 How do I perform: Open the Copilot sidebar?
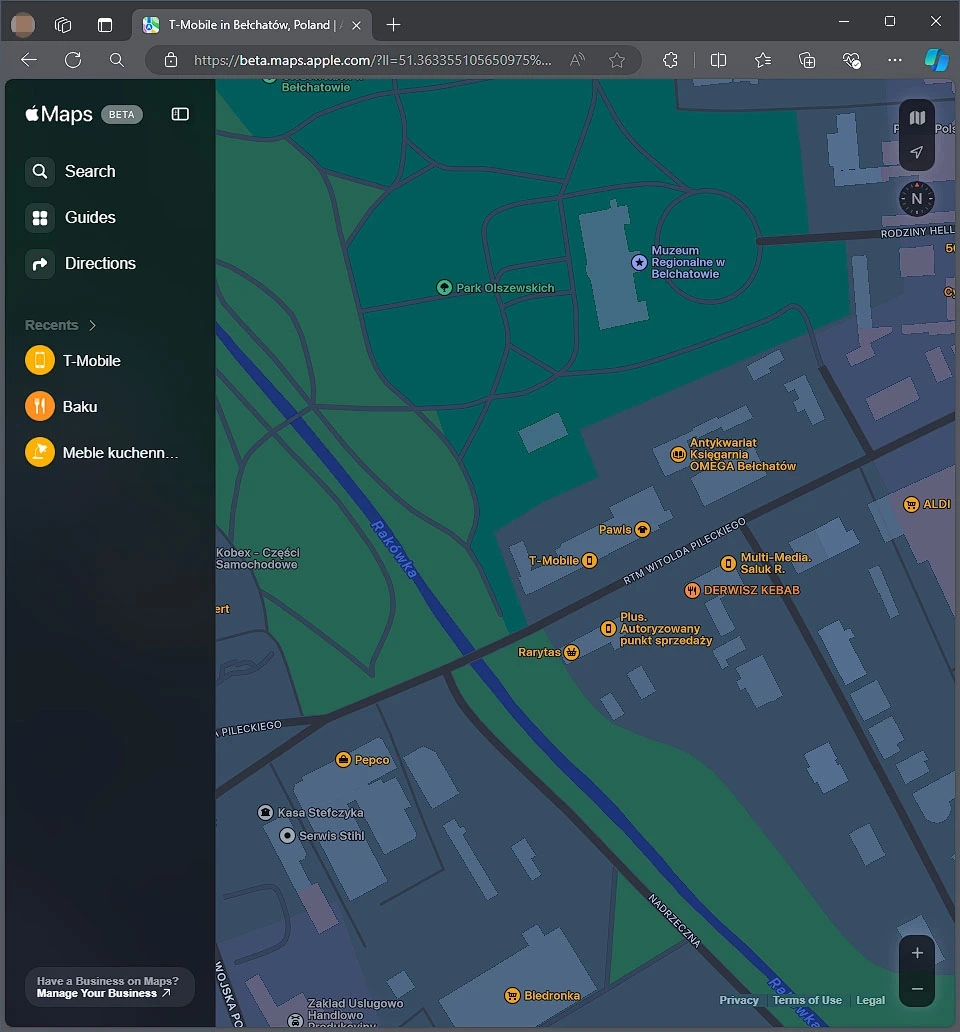coord(936,60)
